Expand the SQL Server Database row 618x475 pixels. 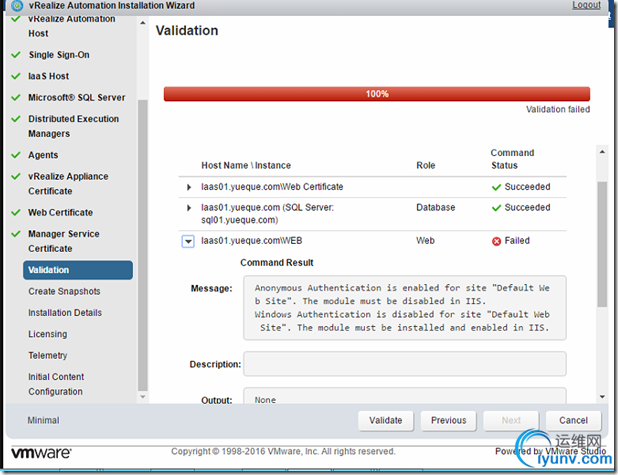pyautogui.click(x=189, y=208)
